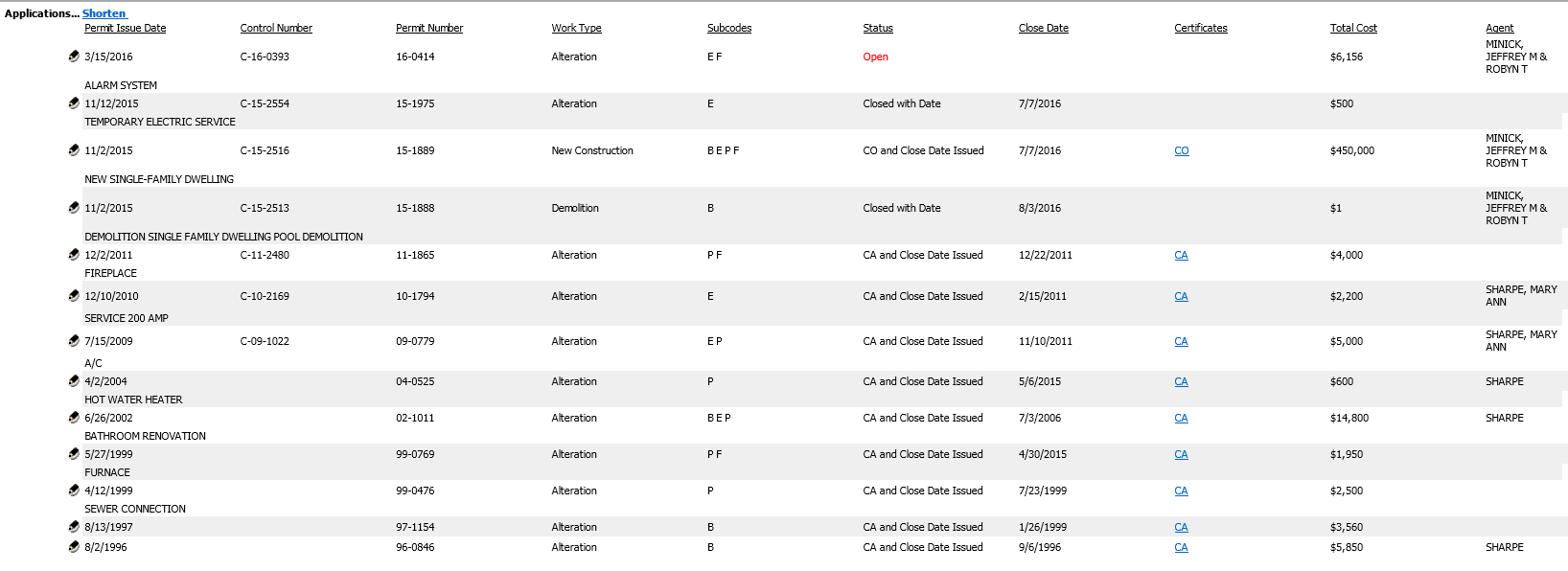Viewport: 1568px width, 571px height.
Task: Sort by Control Number column header
Action: (x=276, y=28)
